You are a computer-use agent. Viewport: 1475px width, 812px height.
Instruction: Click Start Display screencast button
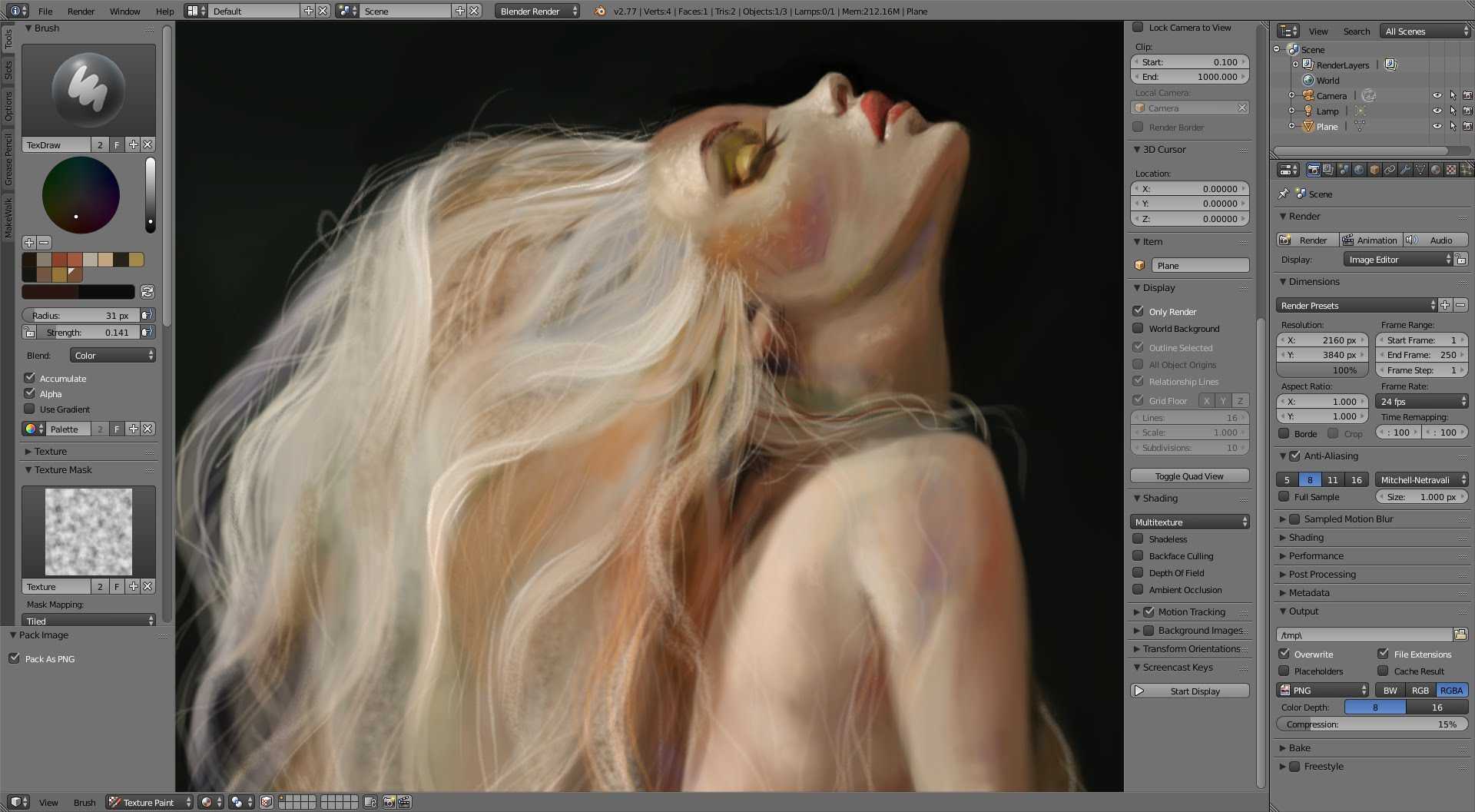(1190, 691)
